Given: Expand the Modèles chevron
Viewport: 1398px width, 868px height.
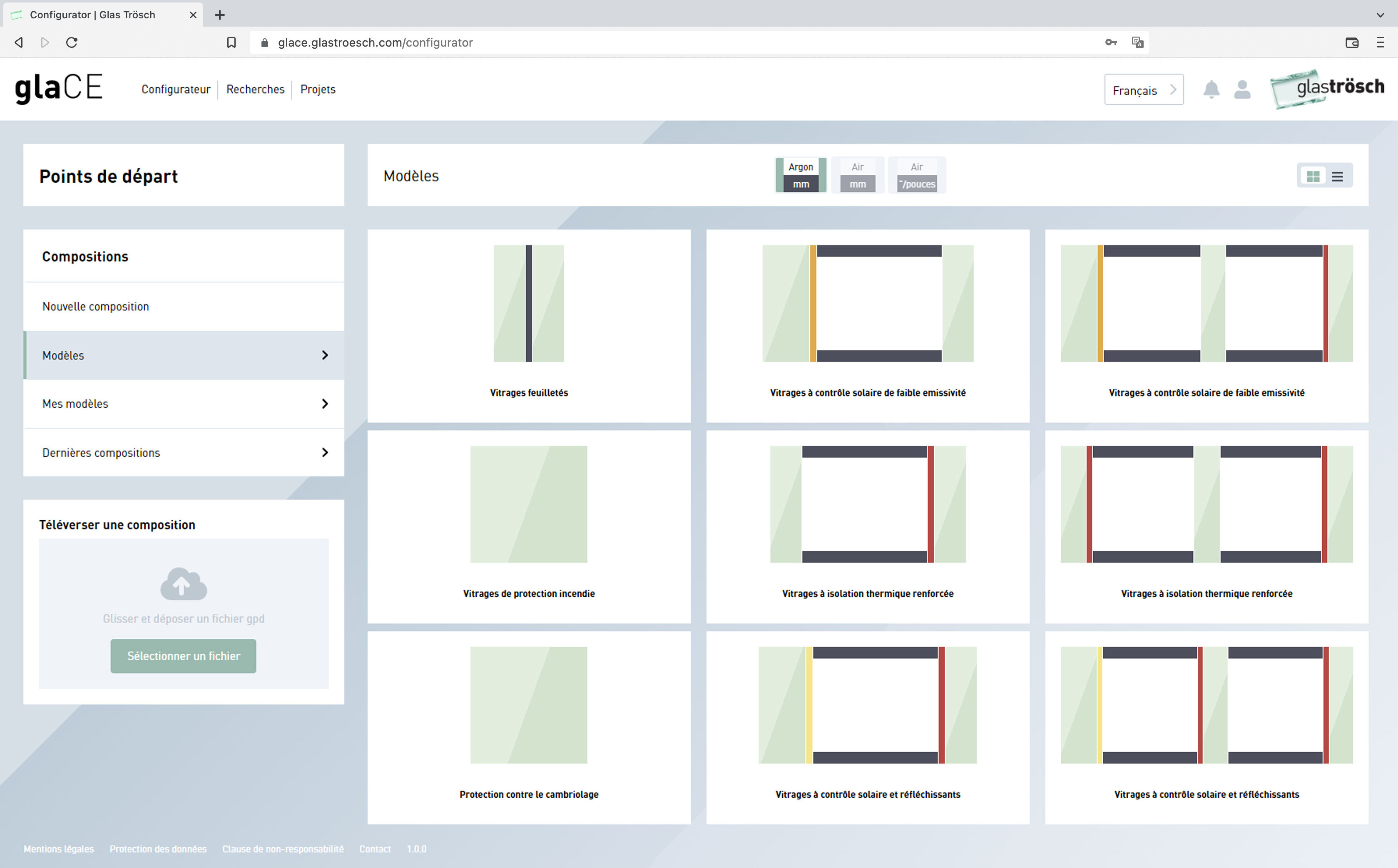Looking at the screenshot, I should [x=325, y=355].
